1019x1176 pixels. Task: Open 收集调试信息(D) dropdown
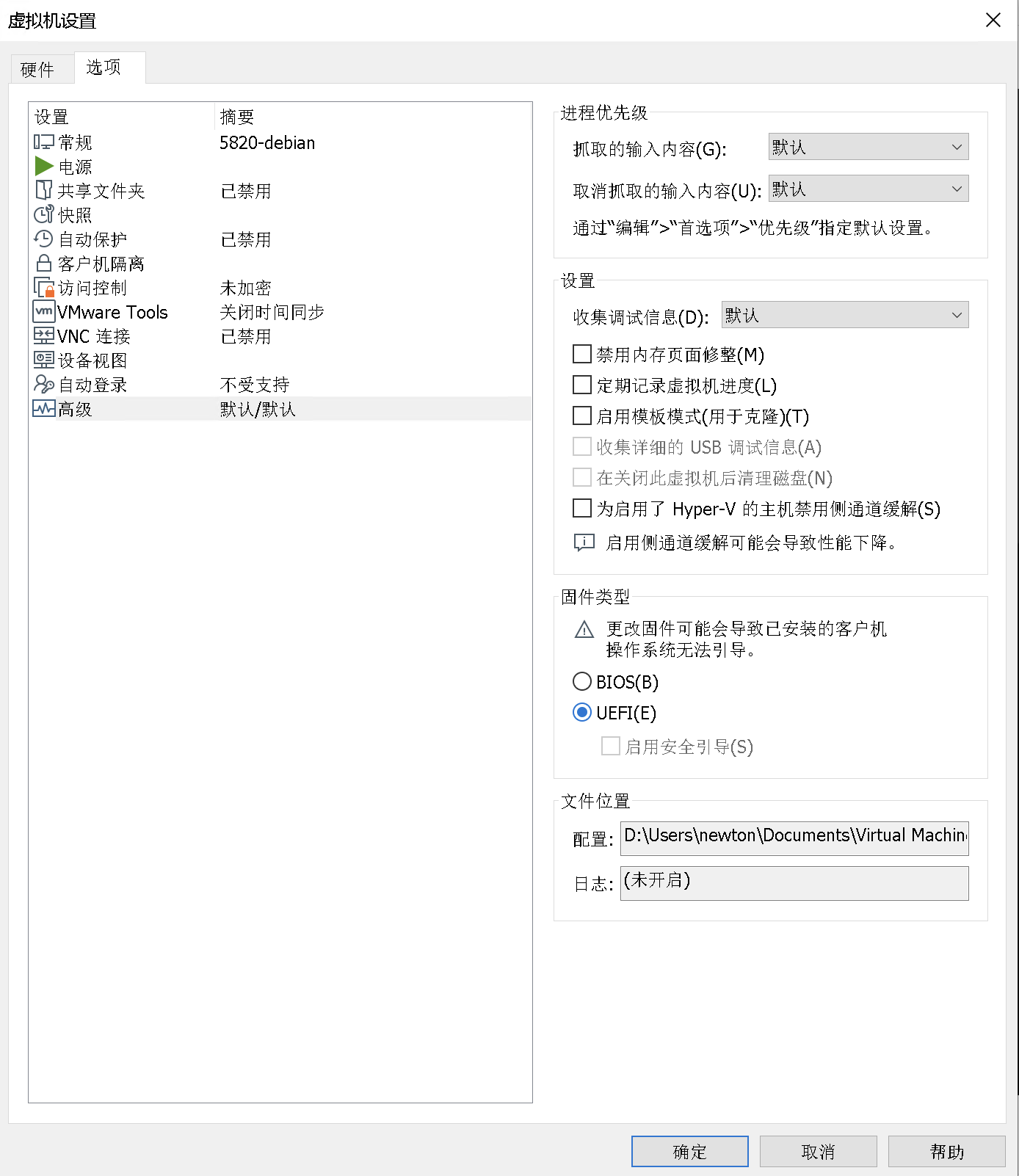pyautogui.click(x=845, y=315)
